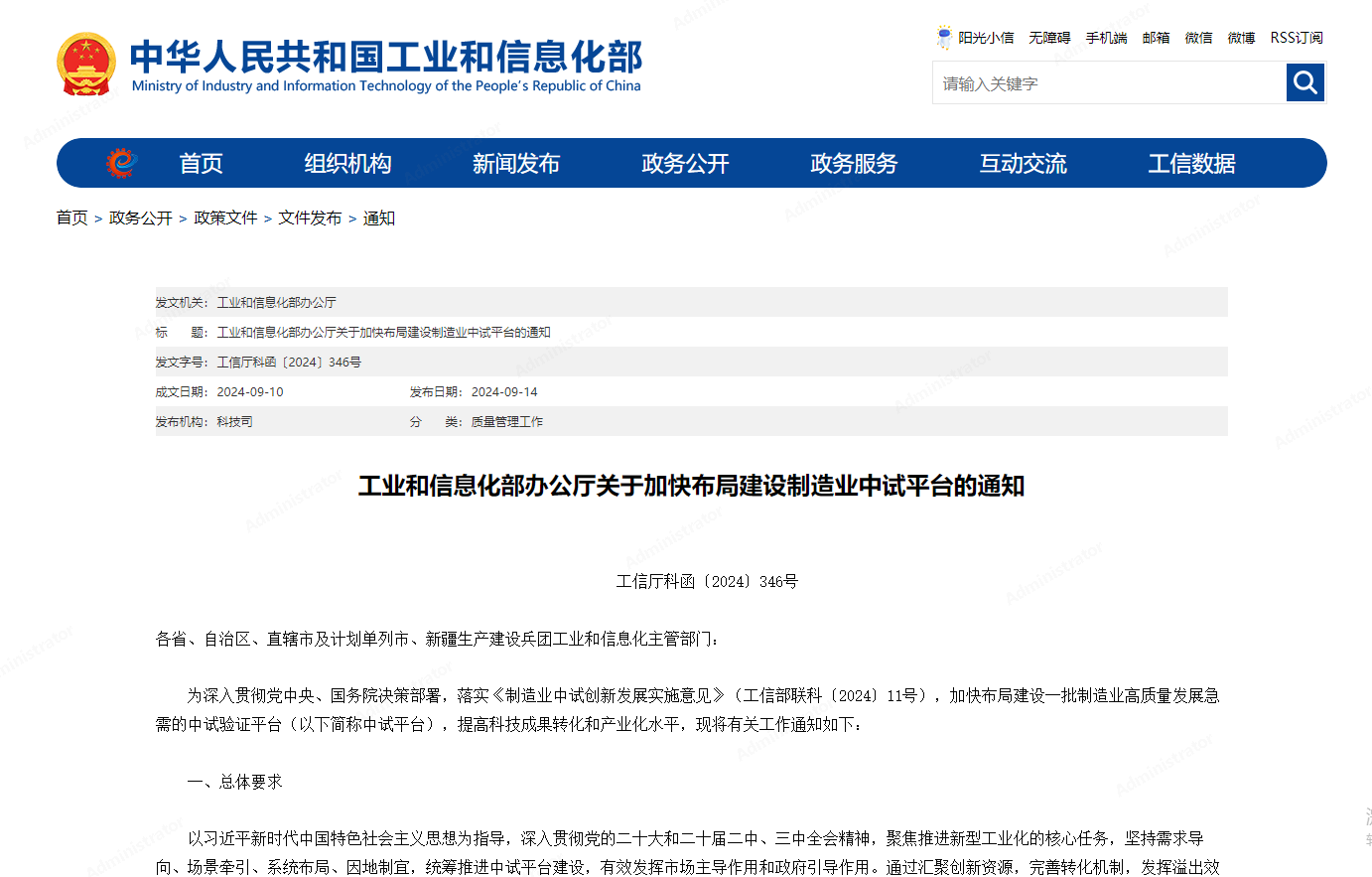
Task: Open the 手机端 mobile version link
Action: (1106, 38)
